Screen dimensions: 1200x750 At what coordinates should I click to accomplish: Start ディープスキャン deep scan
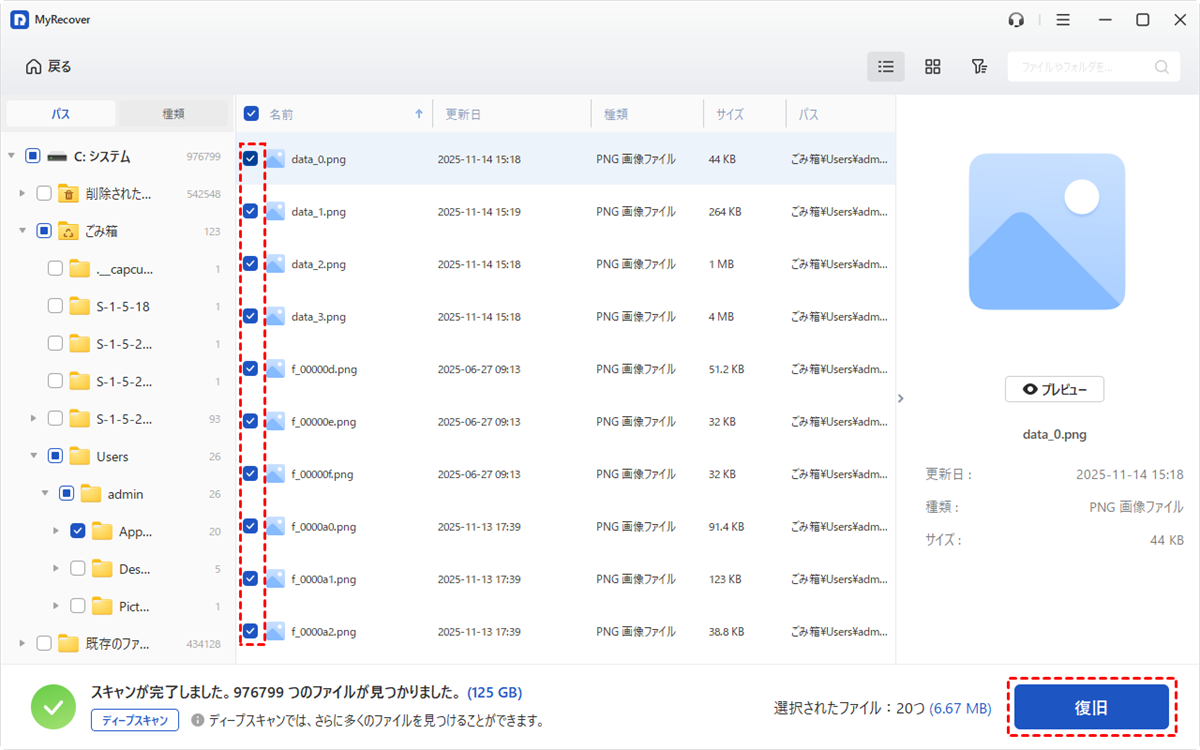135,720
